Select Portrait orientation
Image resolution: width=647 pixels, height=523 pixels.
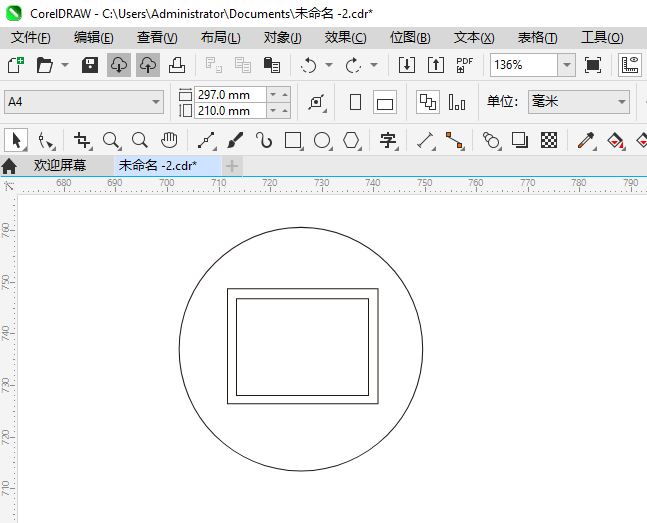click(x=355, y=102)
